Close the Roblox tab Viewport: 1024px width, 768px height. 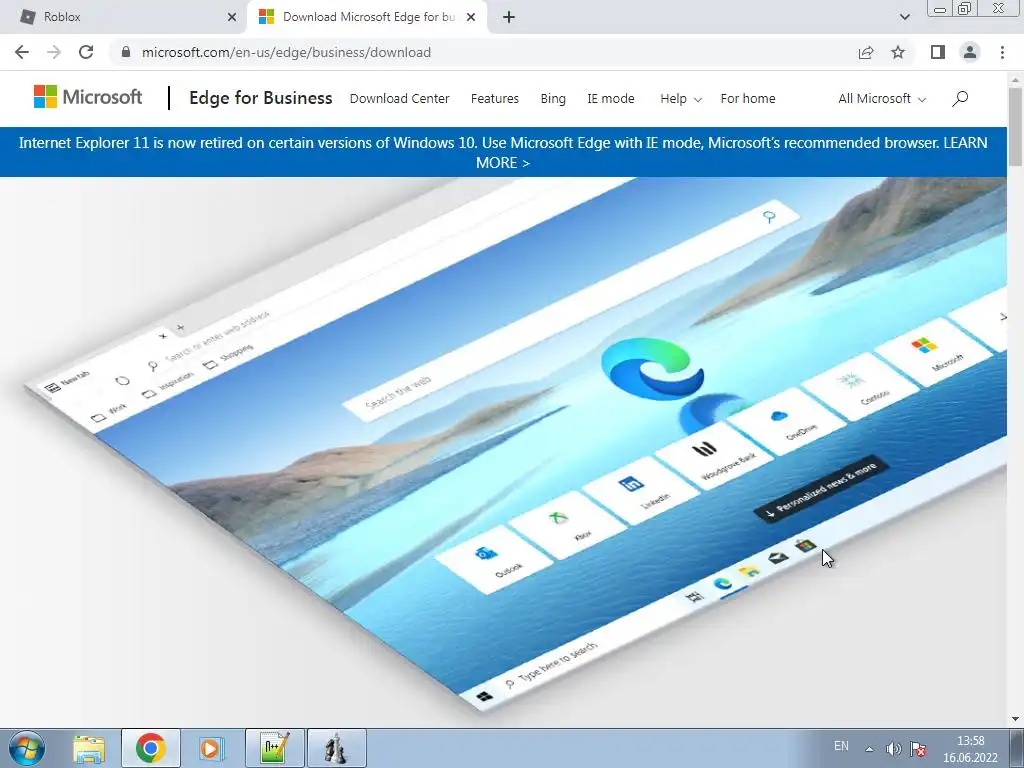[x=232, y=17]
